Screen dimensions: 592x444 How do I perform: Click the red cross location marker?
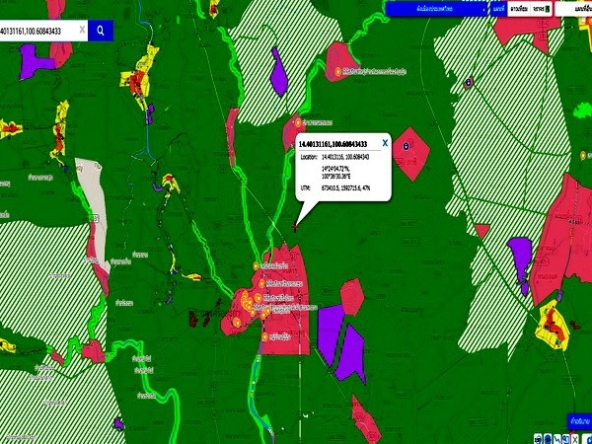pyautogui.click(x=295, y=227)
